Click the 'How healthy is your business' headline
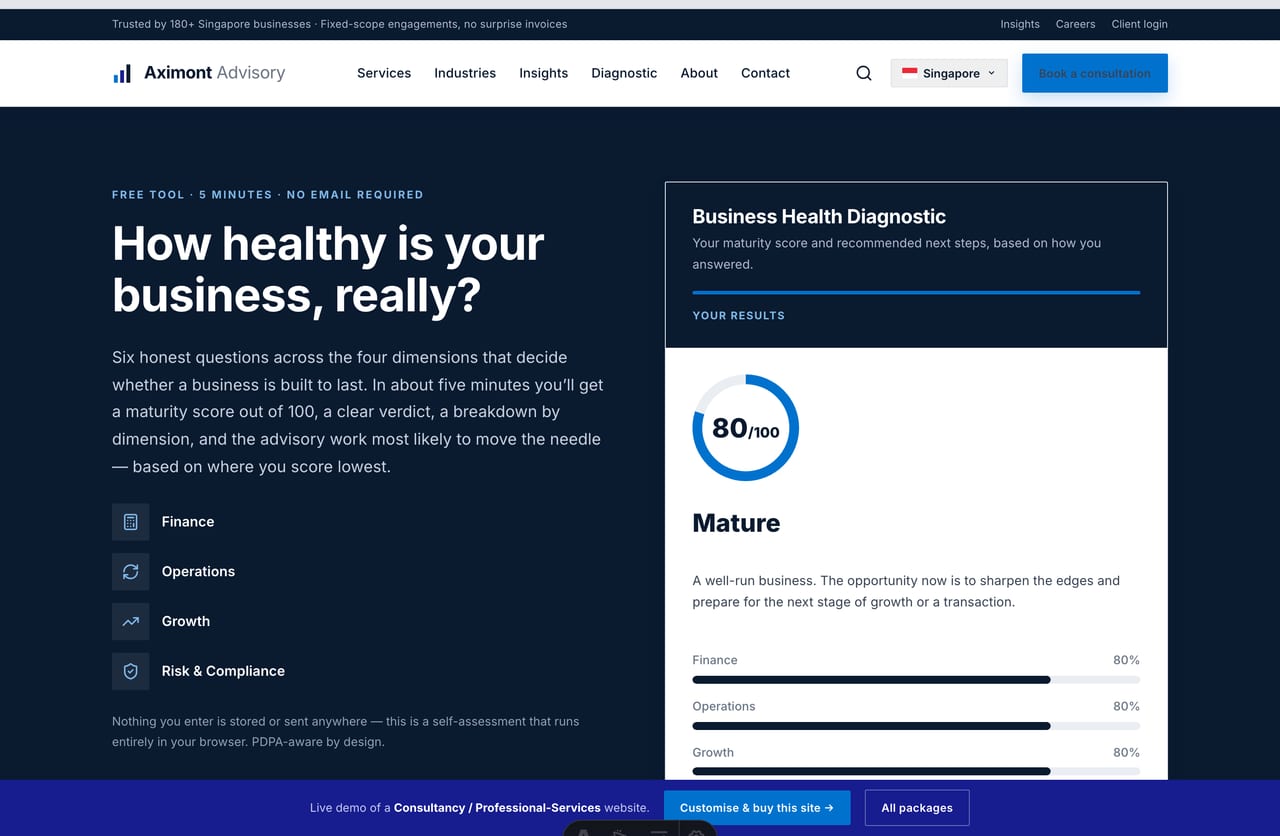 pos(328,269)
